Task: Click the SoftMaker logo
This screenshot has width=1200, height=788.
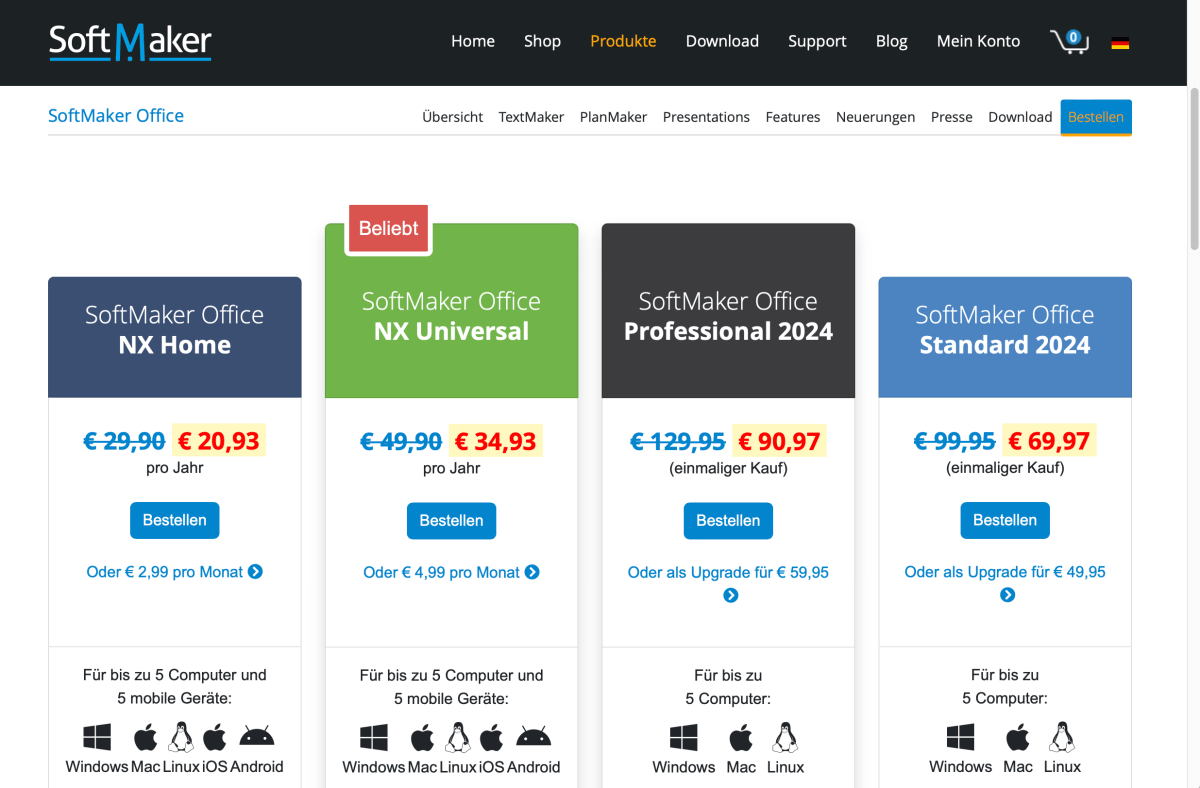Action: click(130, 42)
